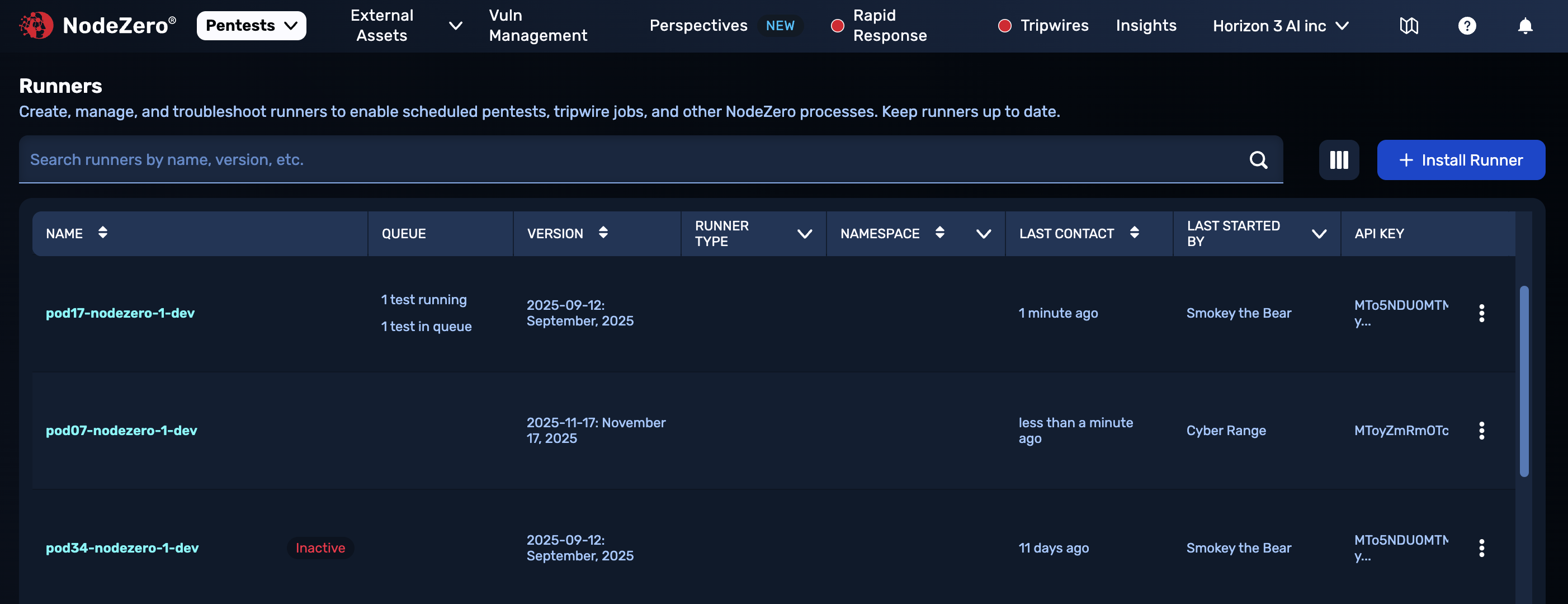This screenshot has width=1568, height=604.
Task: Click the runners search field
Action: (x=633, y=159)
